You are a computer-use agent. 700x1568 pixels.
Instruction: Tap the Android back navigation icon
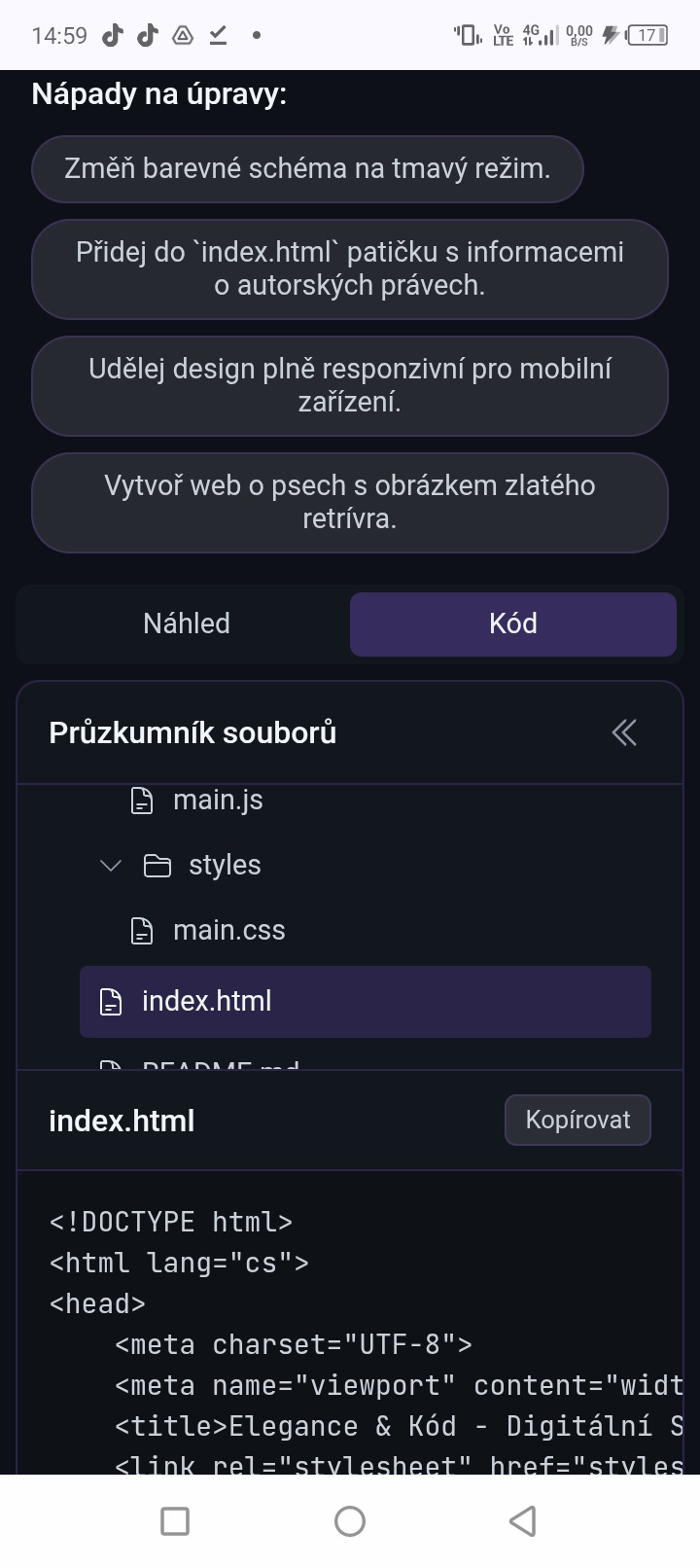[523, 1520]
